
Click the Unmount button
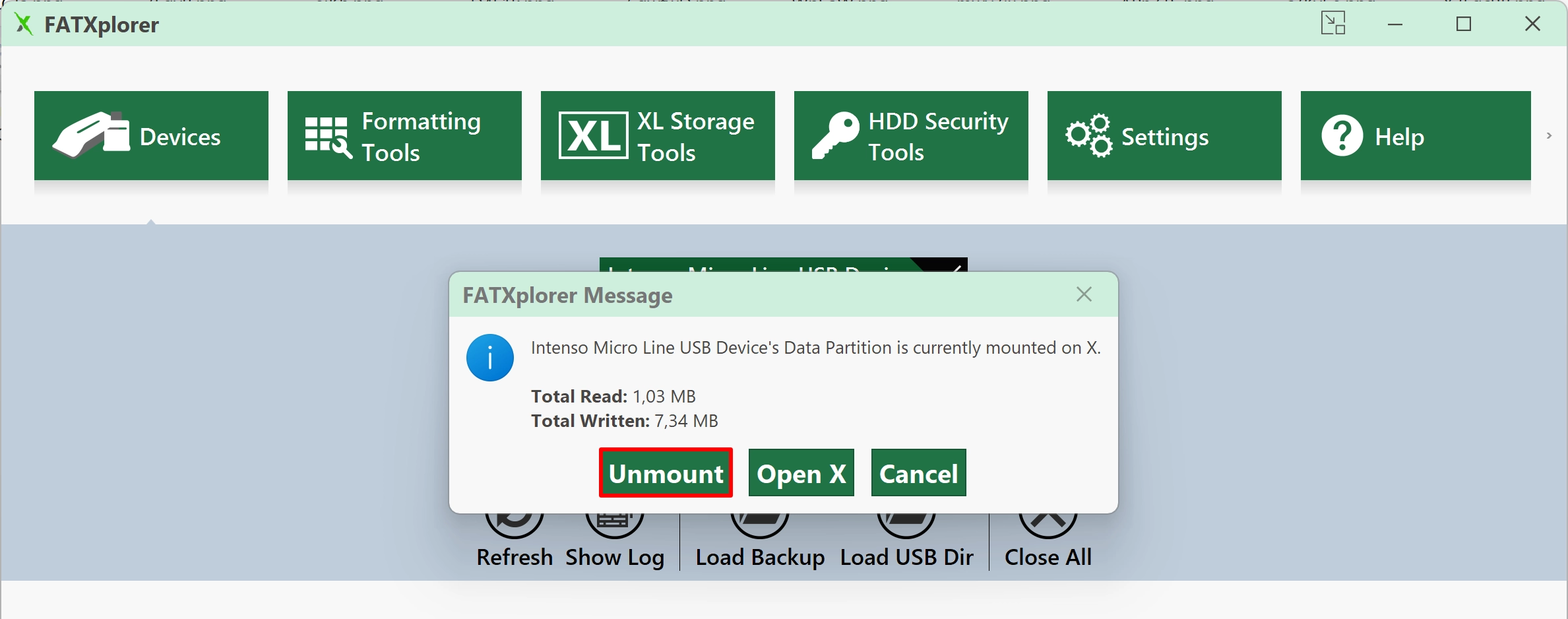click(666, 473)
